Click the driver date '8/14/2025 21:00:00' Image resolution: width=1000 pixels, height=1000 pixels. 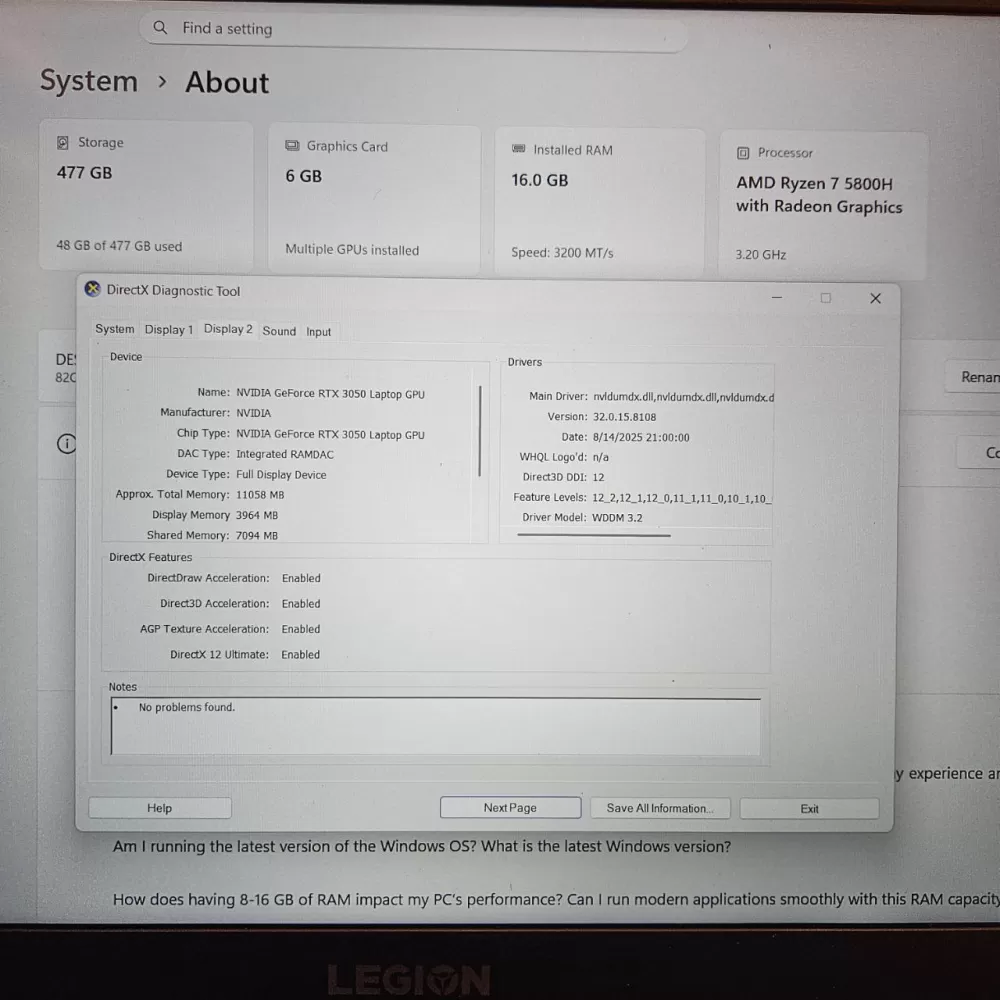click(x=641, y=437)
